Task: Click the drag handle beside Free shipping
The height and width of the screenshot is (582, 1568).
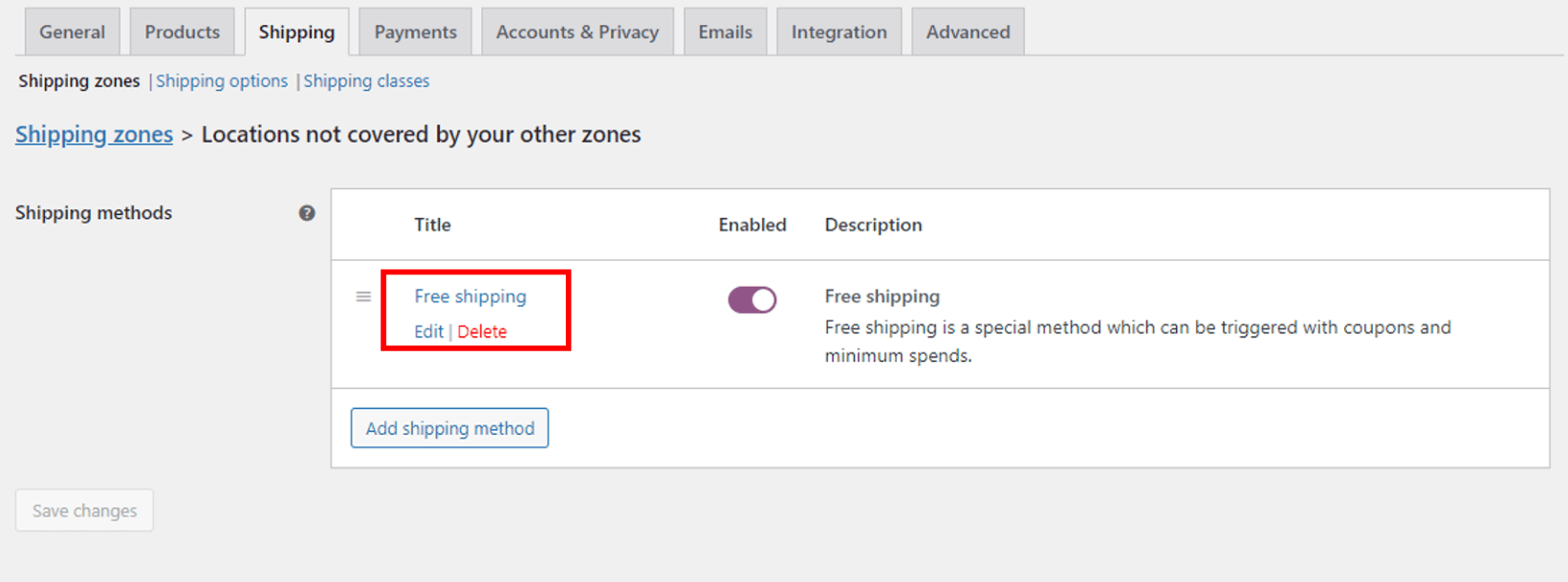Action: coord(363,297)
